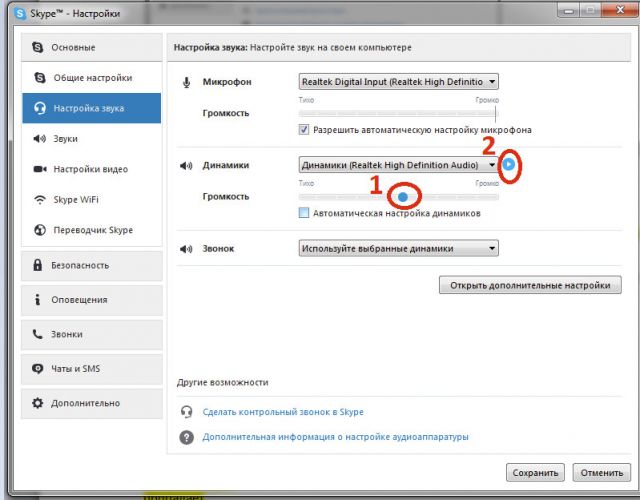Click the microphone icon next to Микрофон

click(187, 82)
